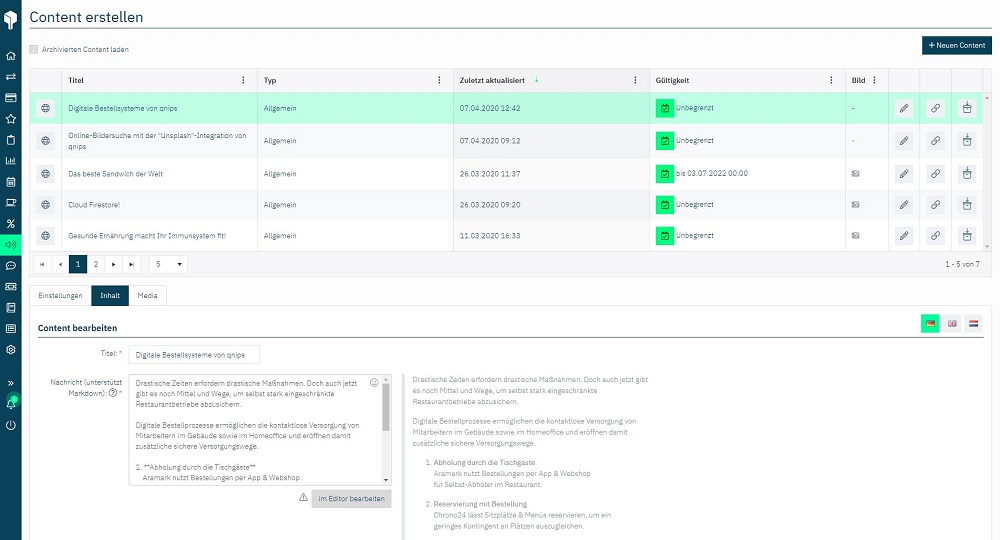
Task: Open the settings gear in the sidebar
Action: pos(11,350)
